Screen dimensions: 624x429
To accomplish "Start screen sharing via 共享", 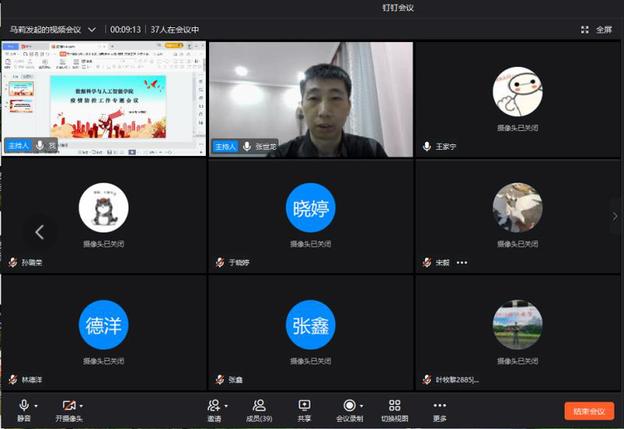I will point(304,409).
